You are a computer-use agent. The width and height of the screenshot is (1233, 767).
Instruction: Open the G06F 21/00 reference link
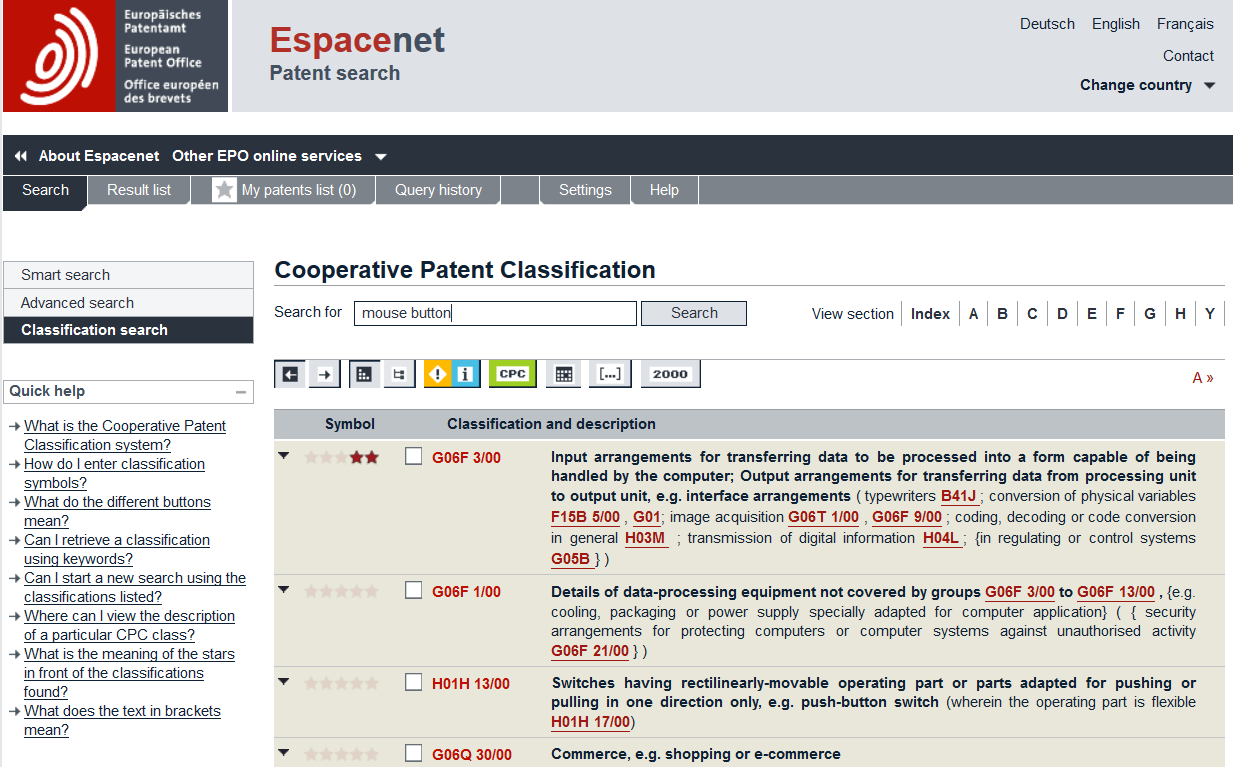[x=590, y=651]
